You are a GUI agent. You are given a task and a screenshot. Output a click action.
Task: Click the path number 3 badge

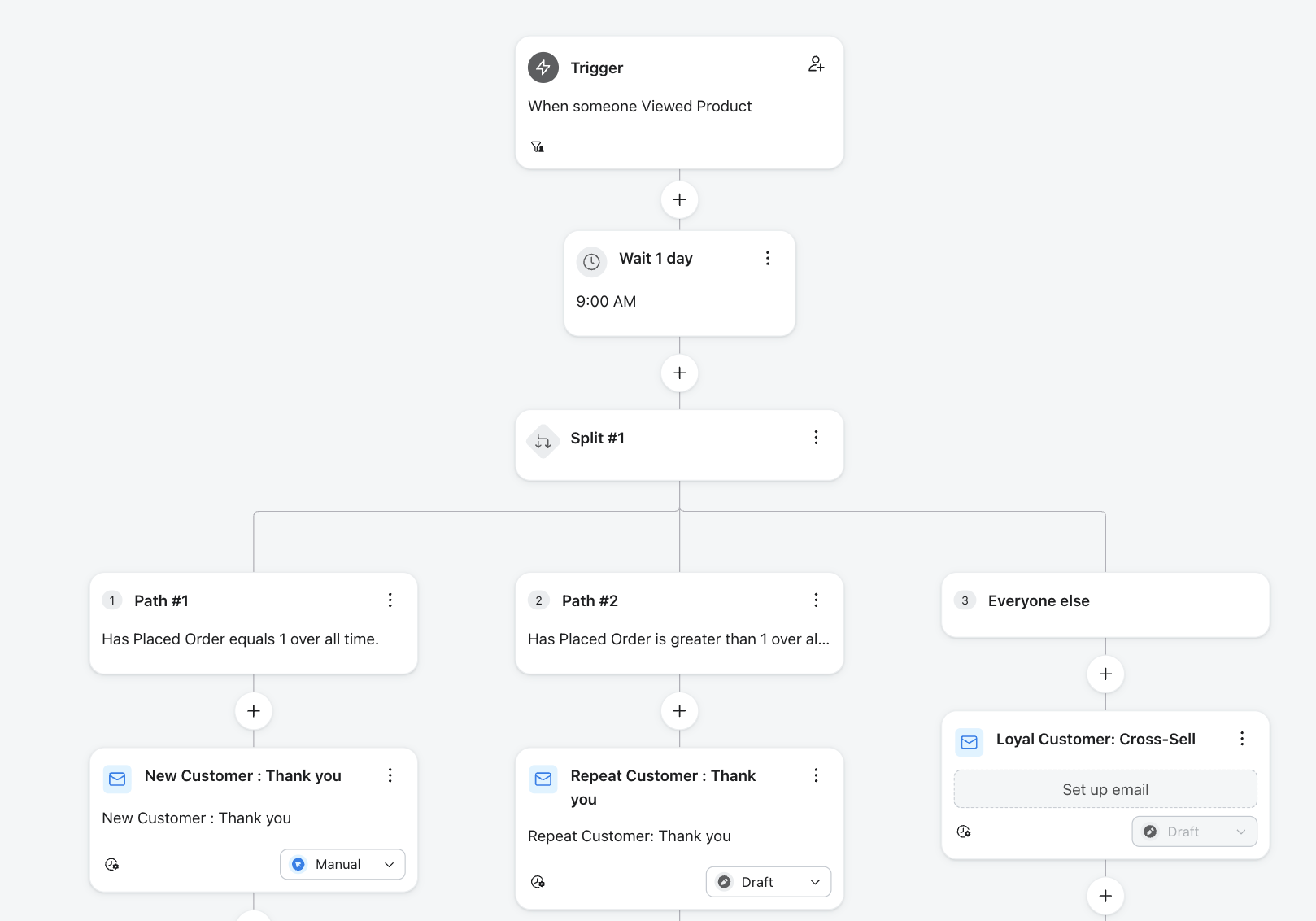pos(965,600)
